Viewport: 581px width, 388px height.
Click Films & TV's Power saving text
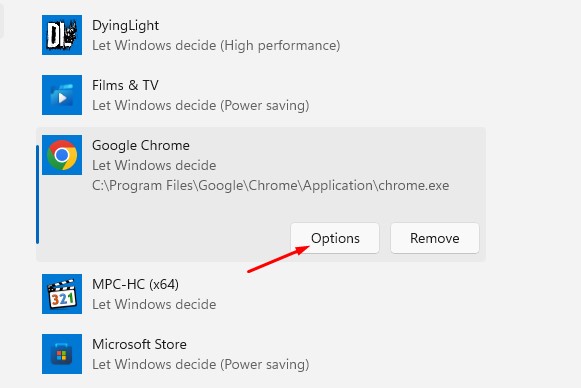200,106
